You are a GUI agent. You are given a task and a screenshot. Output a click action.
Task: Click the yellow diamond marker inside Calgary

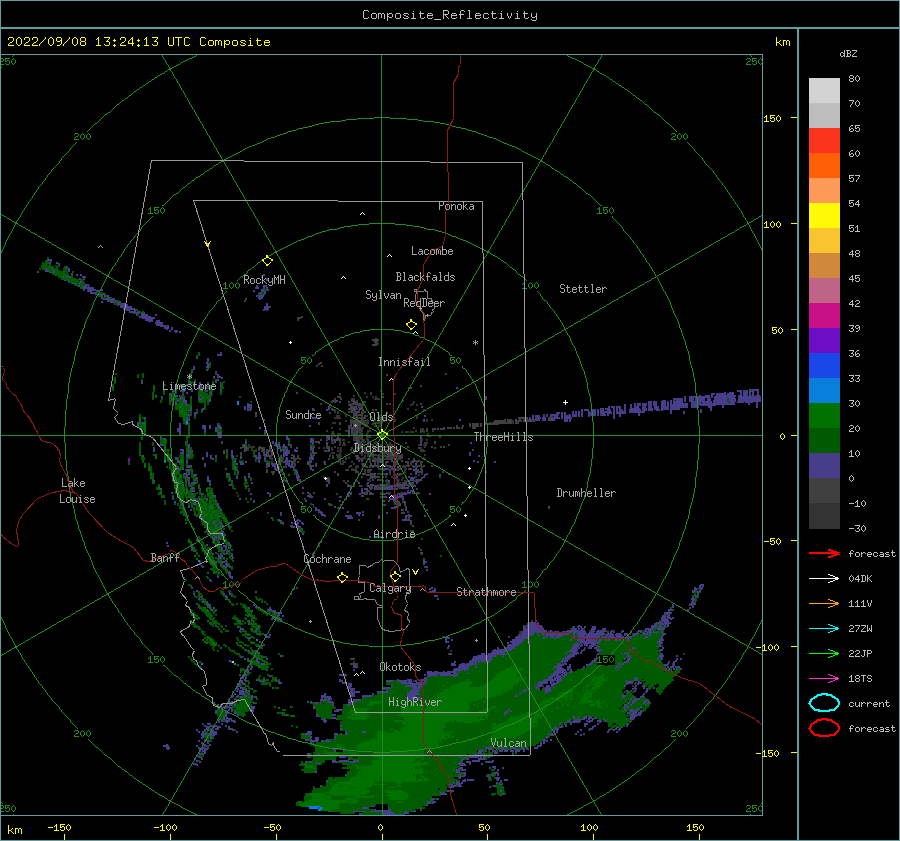coord(395,576)
